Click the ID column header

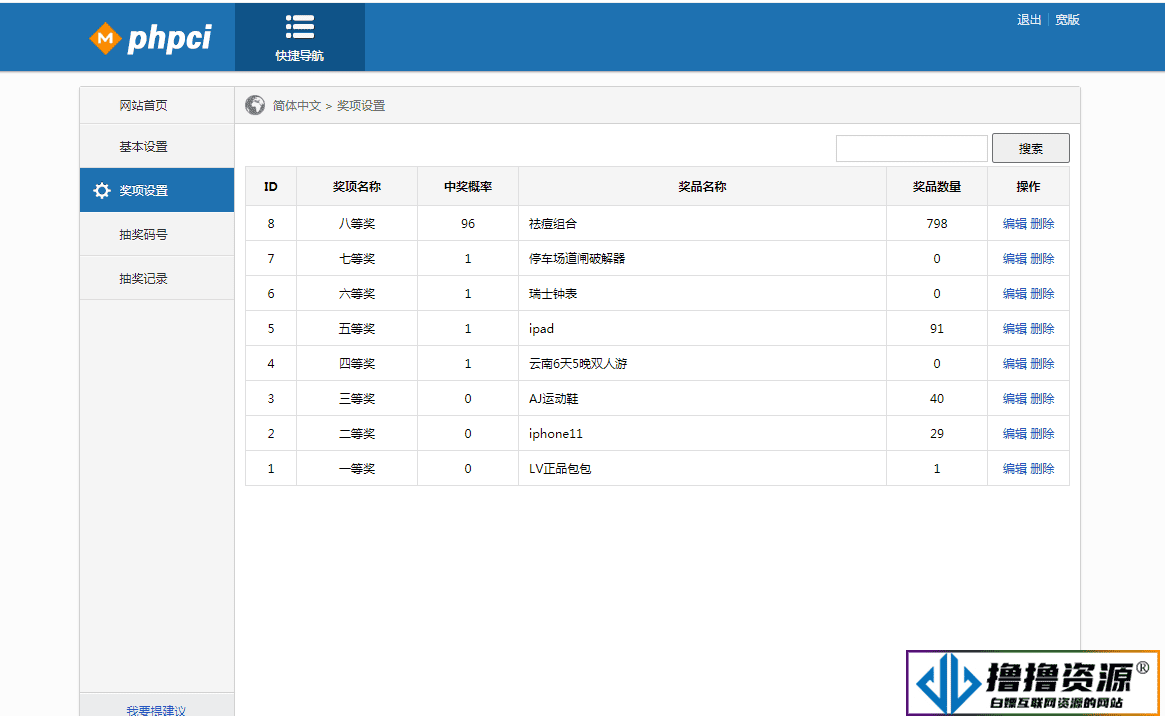coord(270,186)
